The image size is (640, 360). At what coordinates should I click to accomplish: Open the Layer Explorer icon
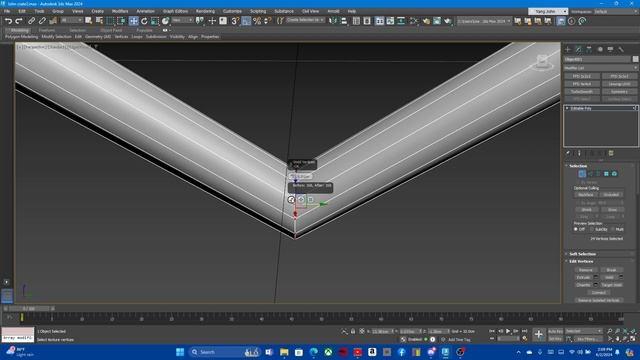pyautogui.click(x=367, y=21)
